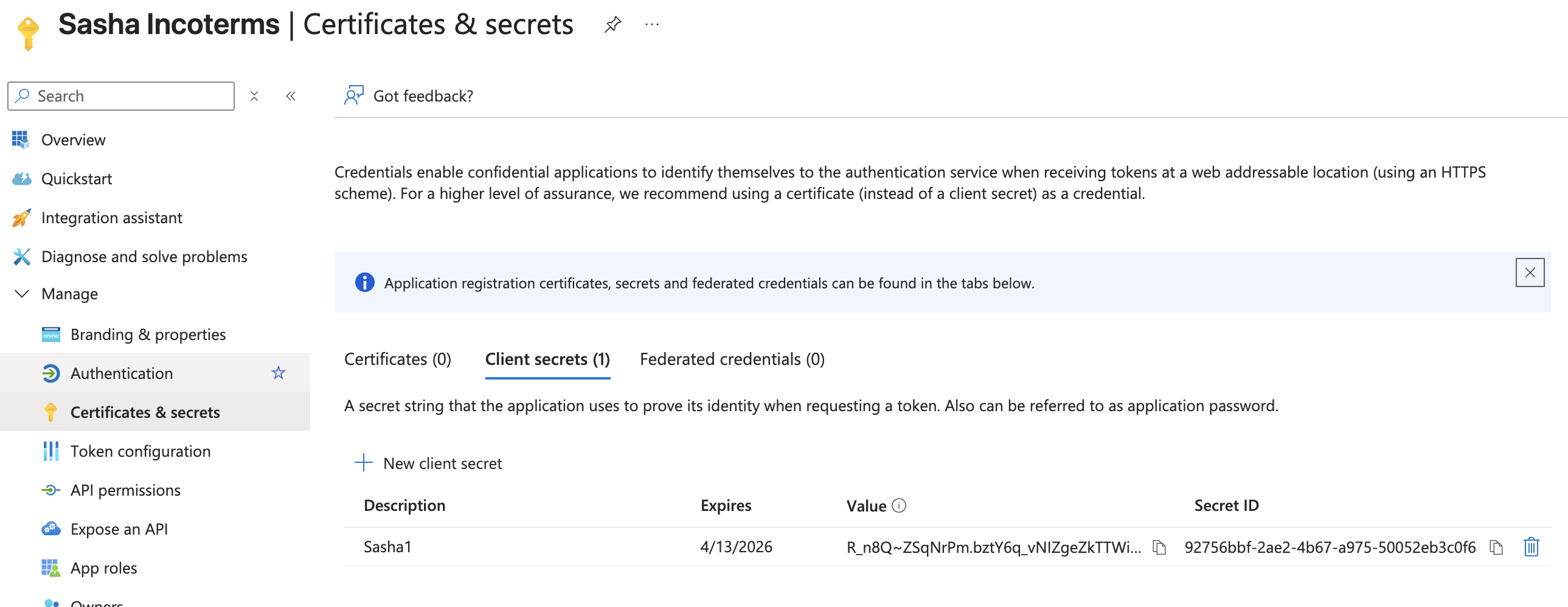Create a new client secret
The image size is (1568, 607).
pyautogui.click(x=429, y=463)
